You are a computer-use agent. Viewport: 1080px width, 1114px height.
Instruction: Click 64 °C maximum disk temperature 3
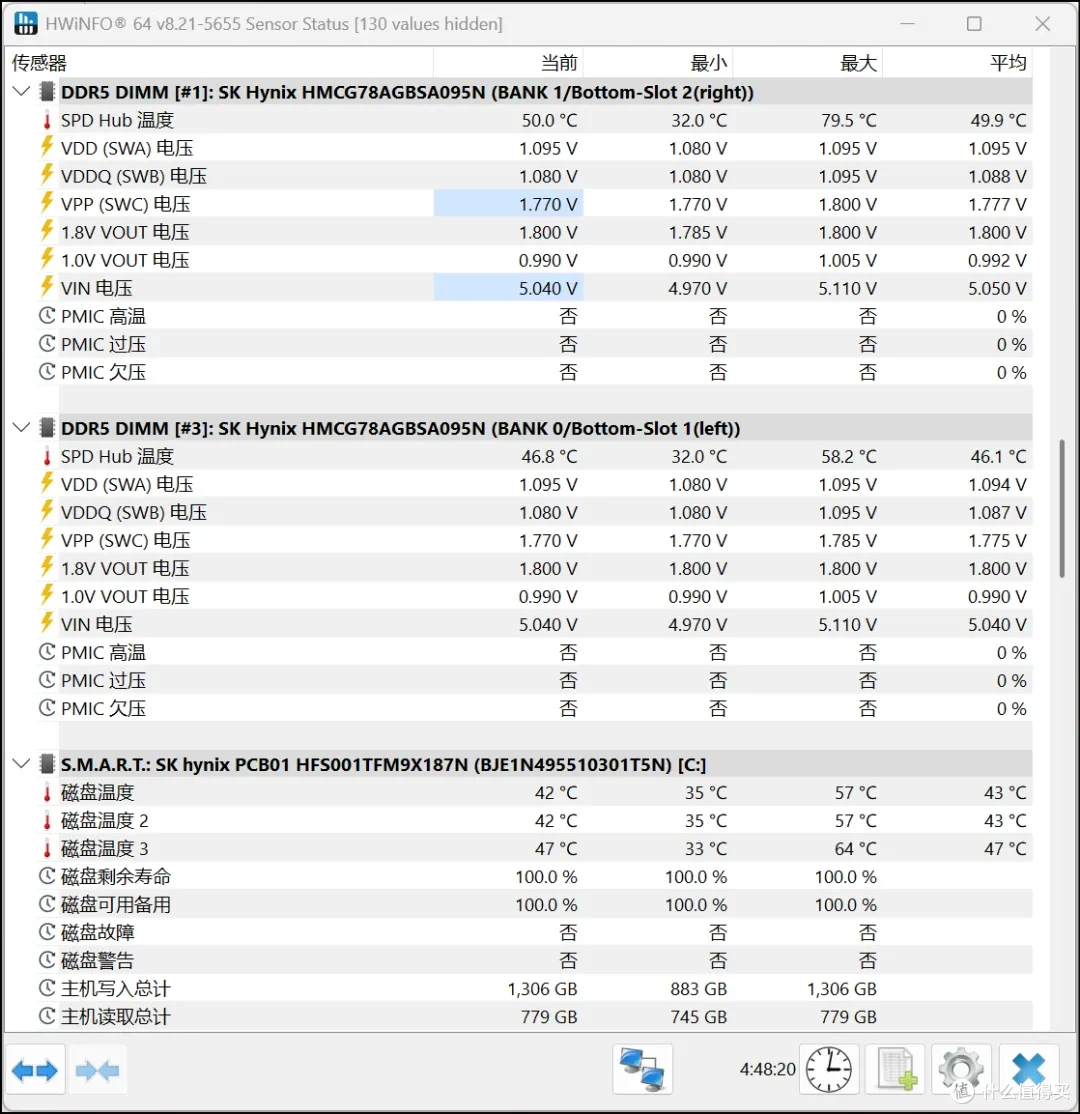click(x=855, y=848)
